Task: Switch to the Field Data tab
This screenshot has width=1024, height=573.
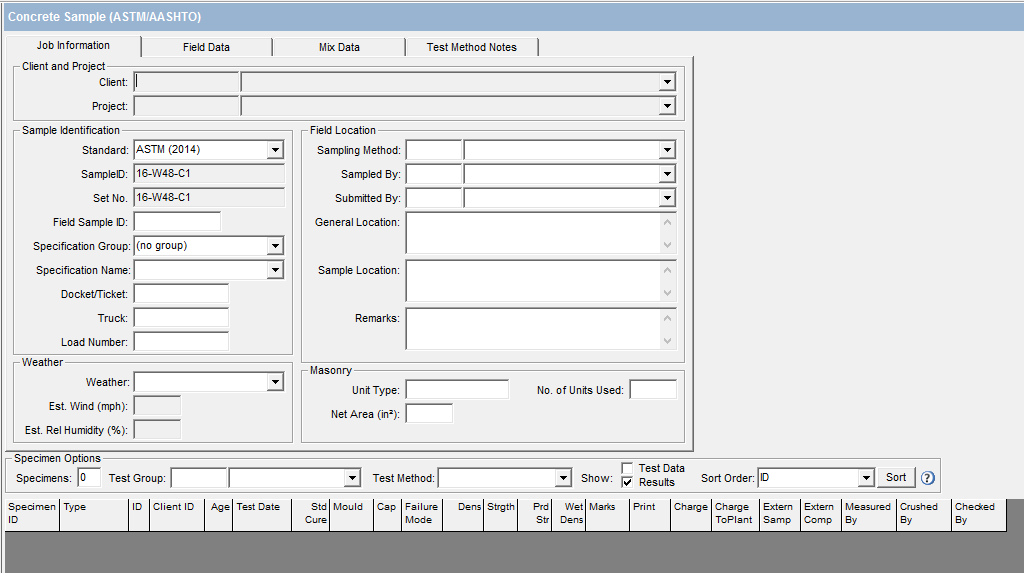Action: (x=206, y=47)
